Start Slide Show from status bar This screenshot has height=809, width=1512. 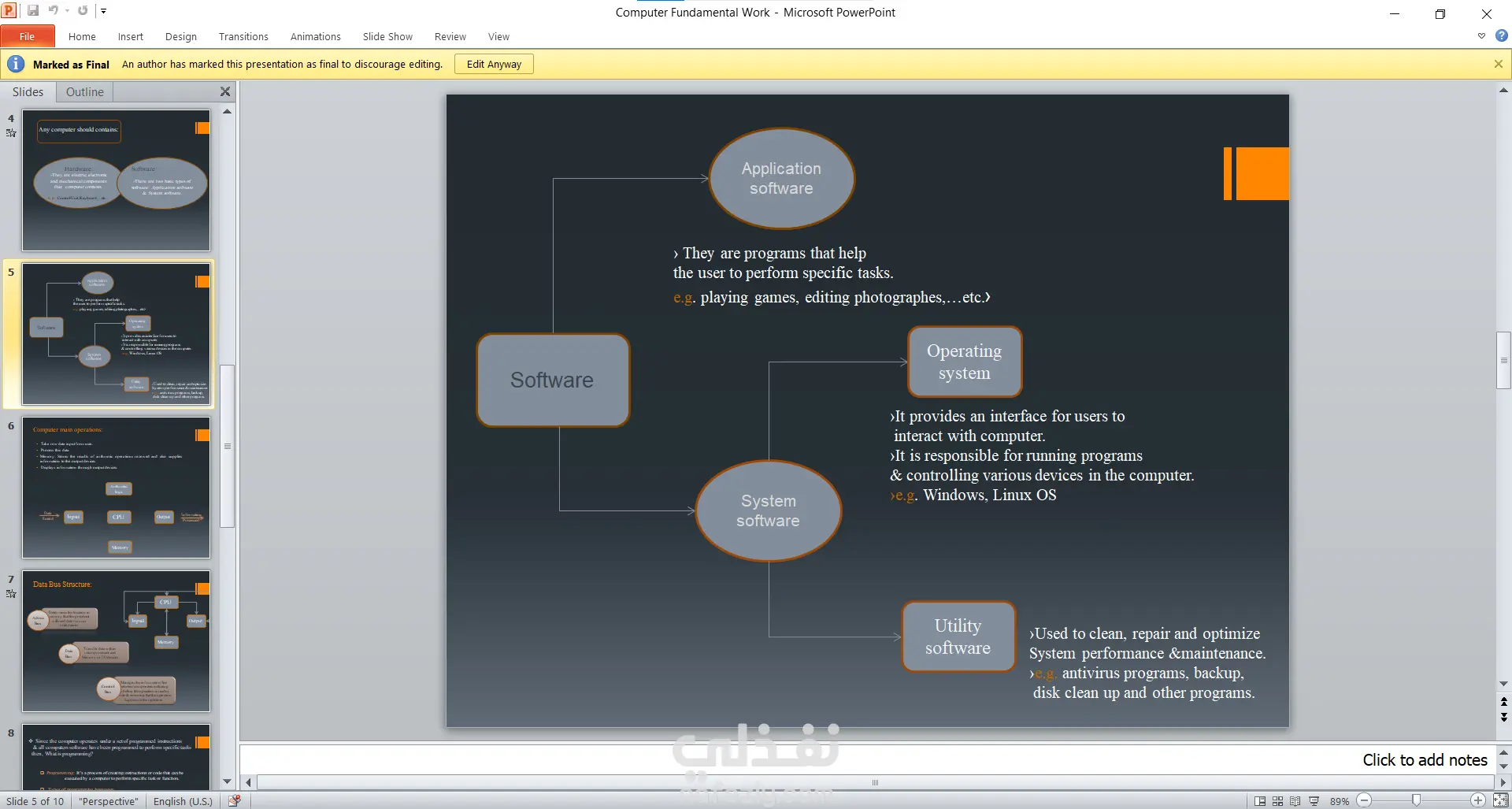(x=1314, y=801)
